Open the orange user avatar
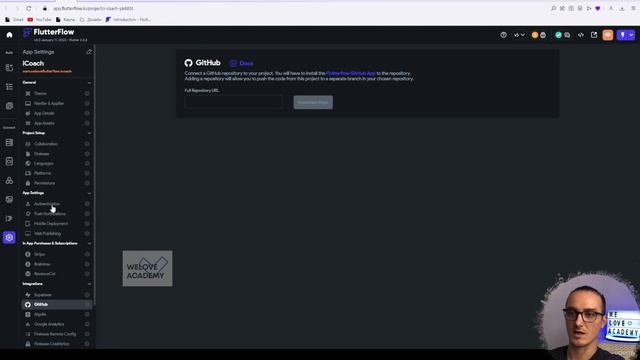 608,35
